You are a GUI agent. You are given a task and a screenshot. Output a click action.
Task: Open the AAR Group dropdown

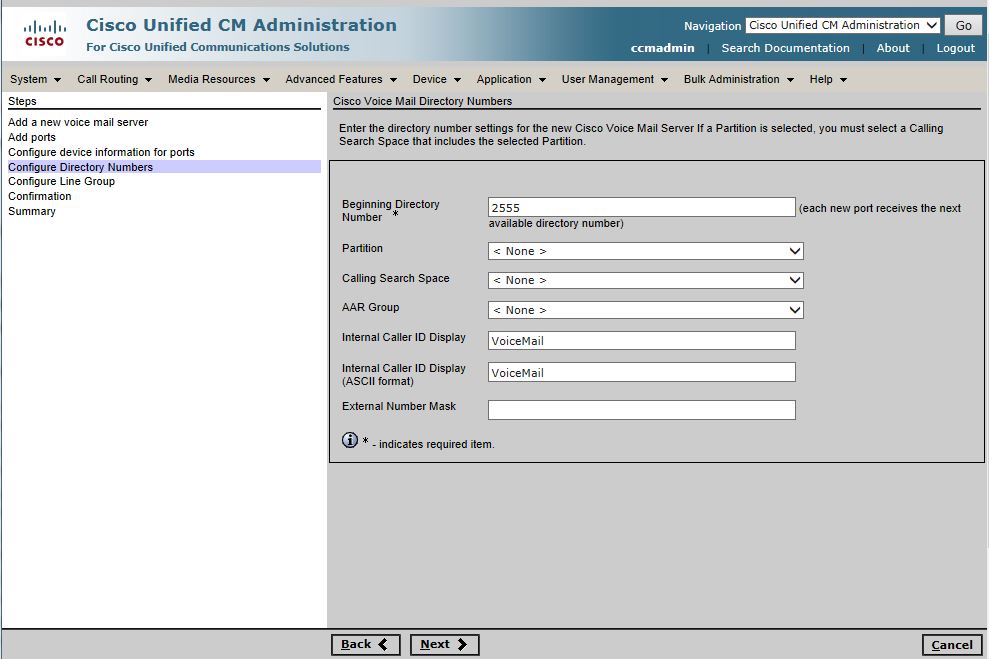(645, 310)
